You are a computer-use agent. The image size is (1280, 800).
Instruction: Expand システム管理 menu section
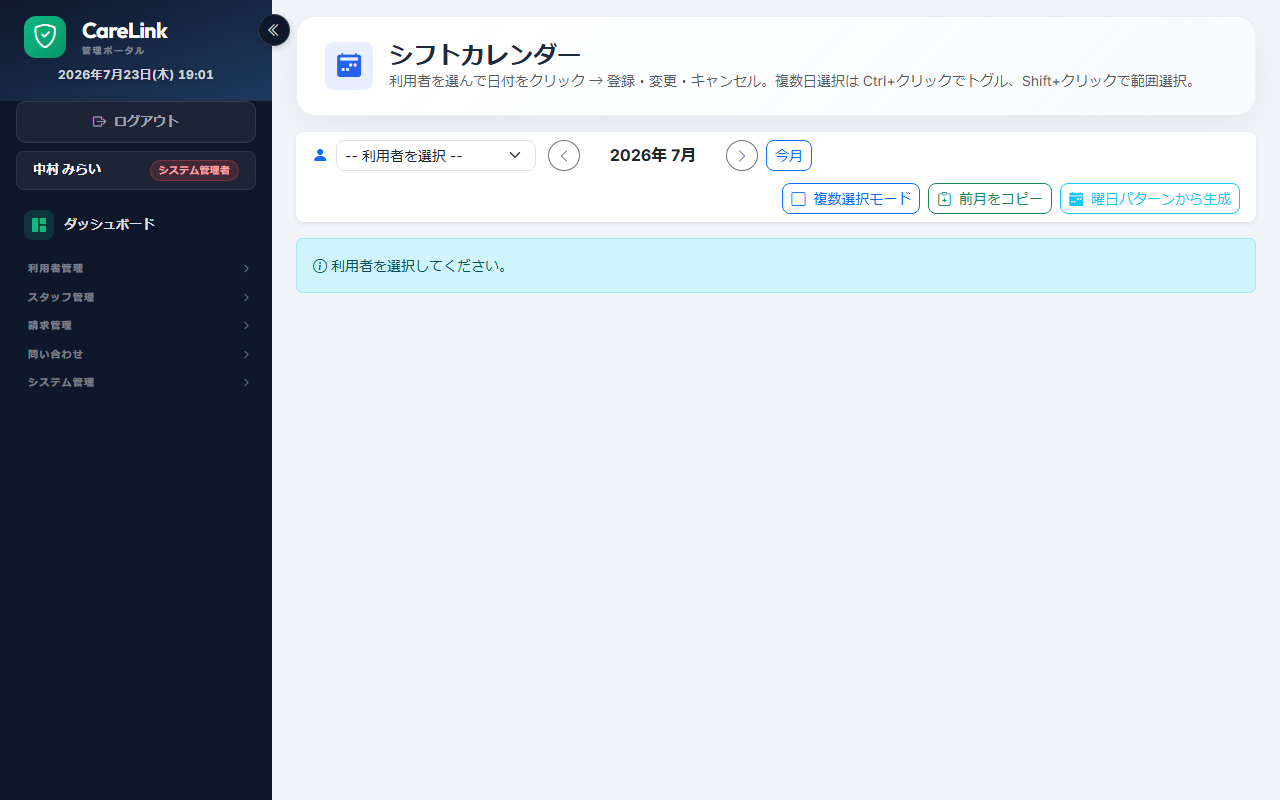pos(138,382)
